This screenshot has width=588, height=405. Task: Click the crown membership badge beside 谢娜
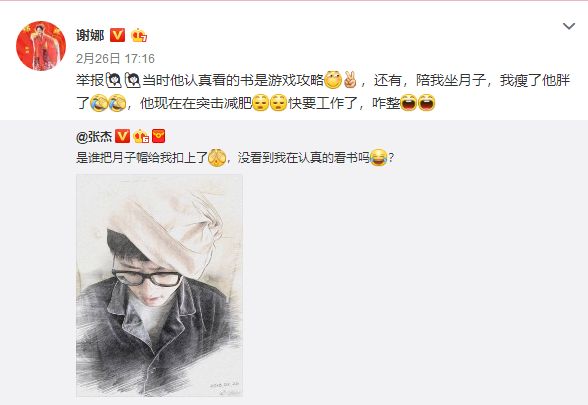tap(139, 35)
